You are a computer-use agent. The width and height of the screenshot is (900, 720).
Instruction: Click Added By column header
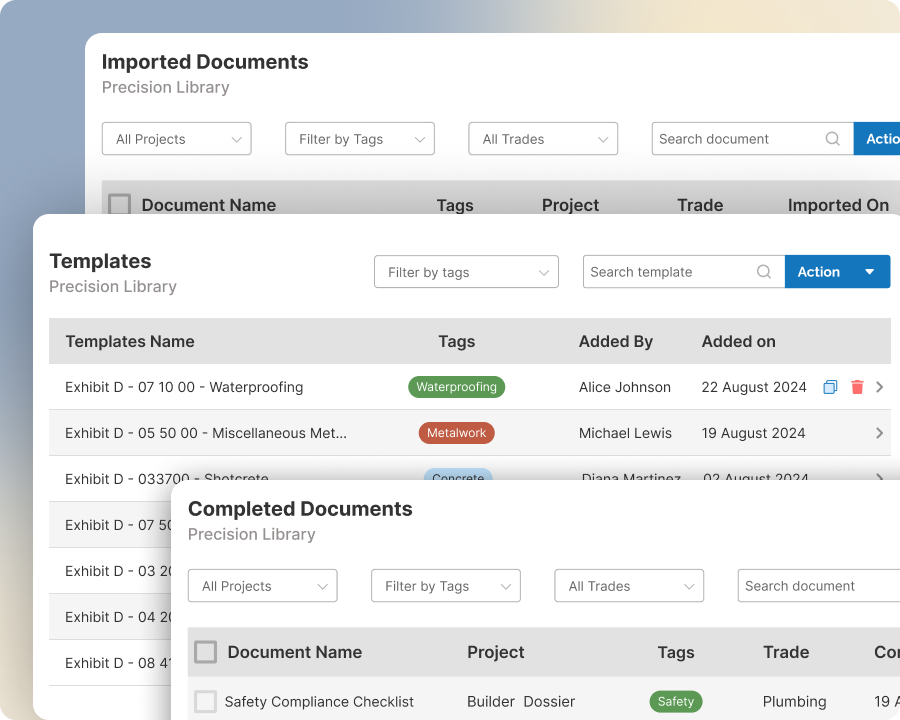pos(615,341)
